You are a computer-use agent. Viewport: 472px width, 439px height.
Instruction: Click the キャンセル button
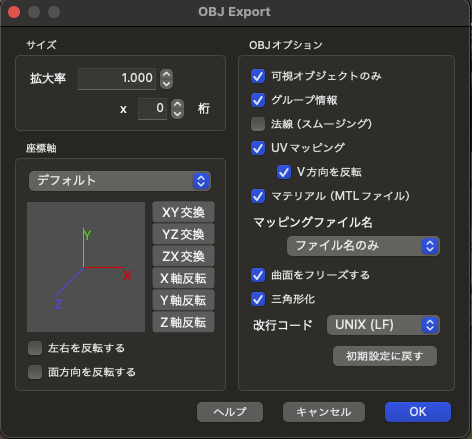coord(324,412)
